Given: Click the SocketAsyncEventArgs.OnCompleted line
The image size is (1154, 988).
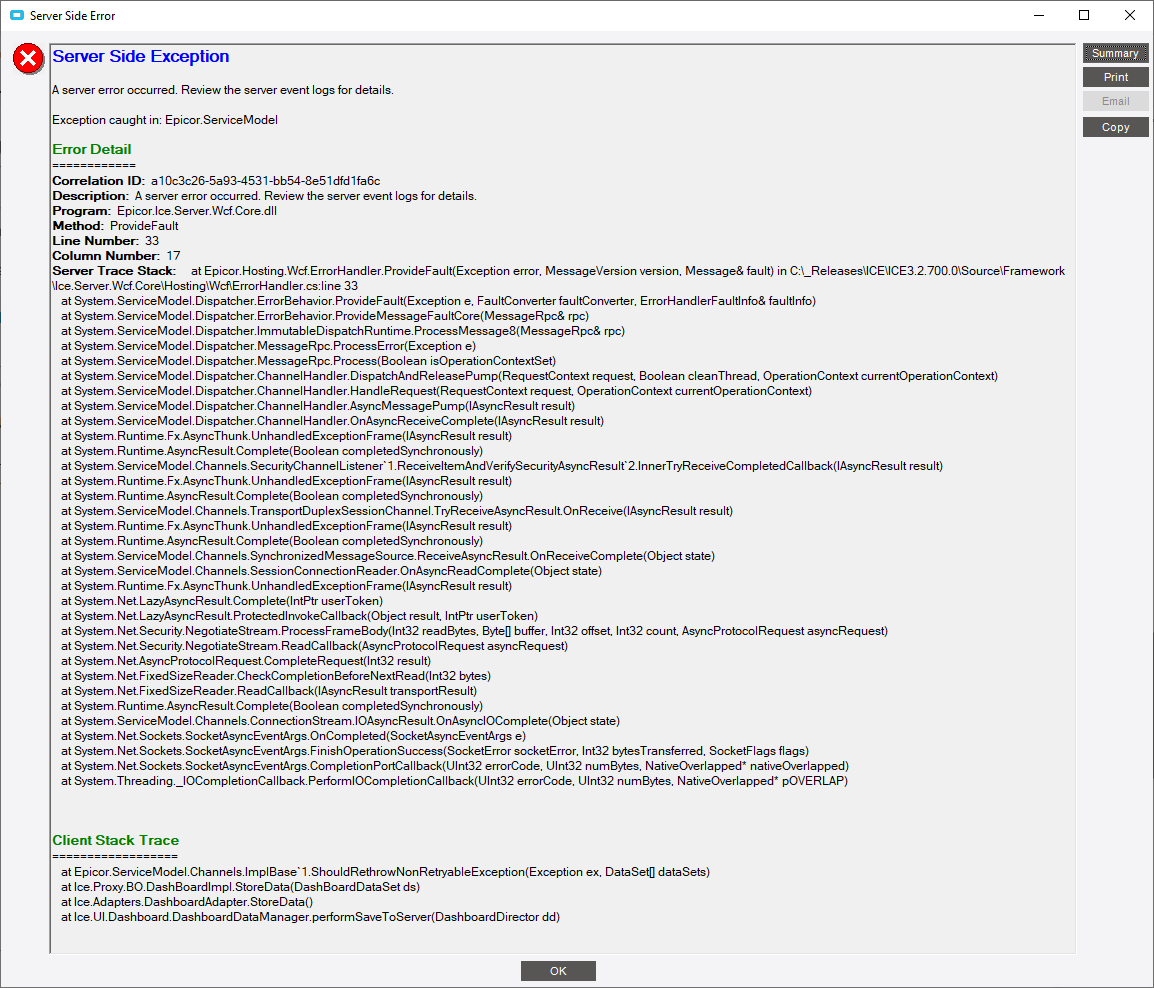Looking at the screenshot, I should [x=293, y=736].
